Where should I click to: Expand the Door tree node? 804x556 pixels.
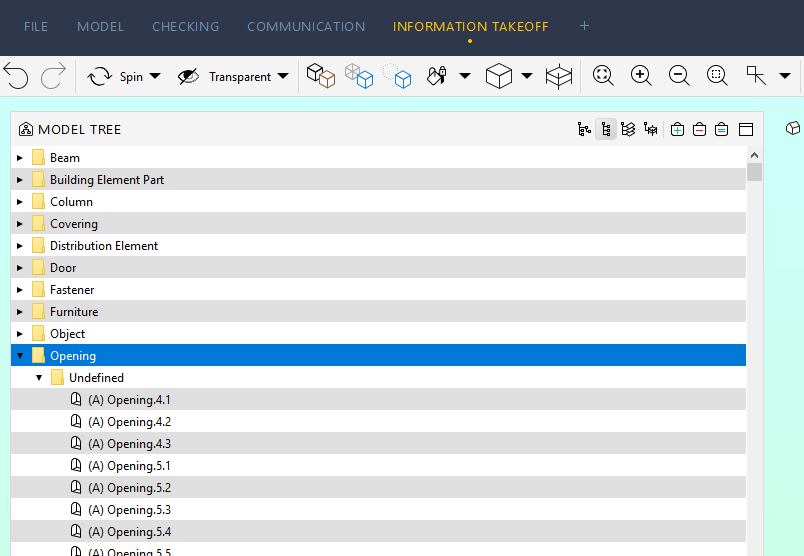19,268
